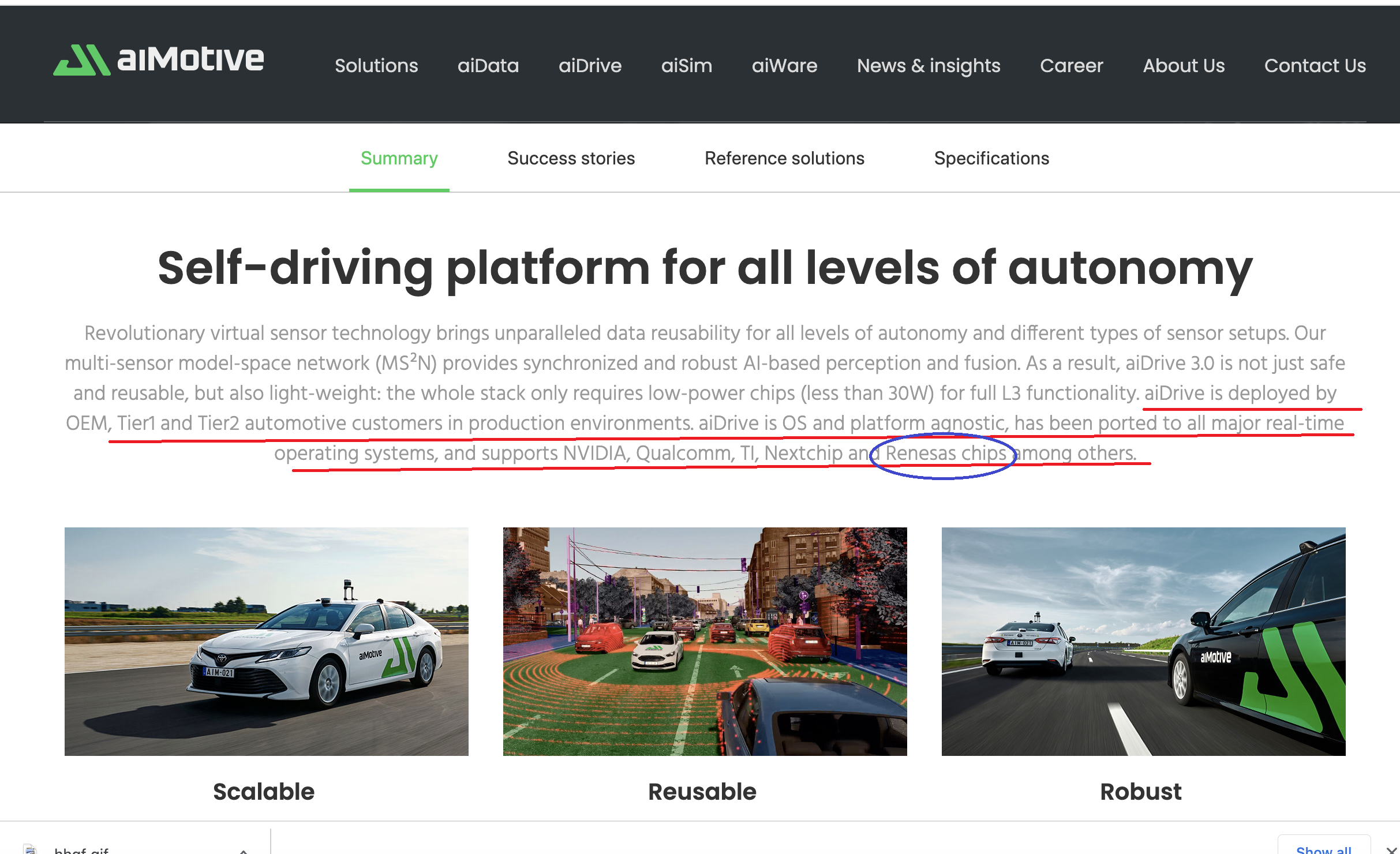Click the Contact Us link
1400x854 pixels.
click(x=1315, y=66)
